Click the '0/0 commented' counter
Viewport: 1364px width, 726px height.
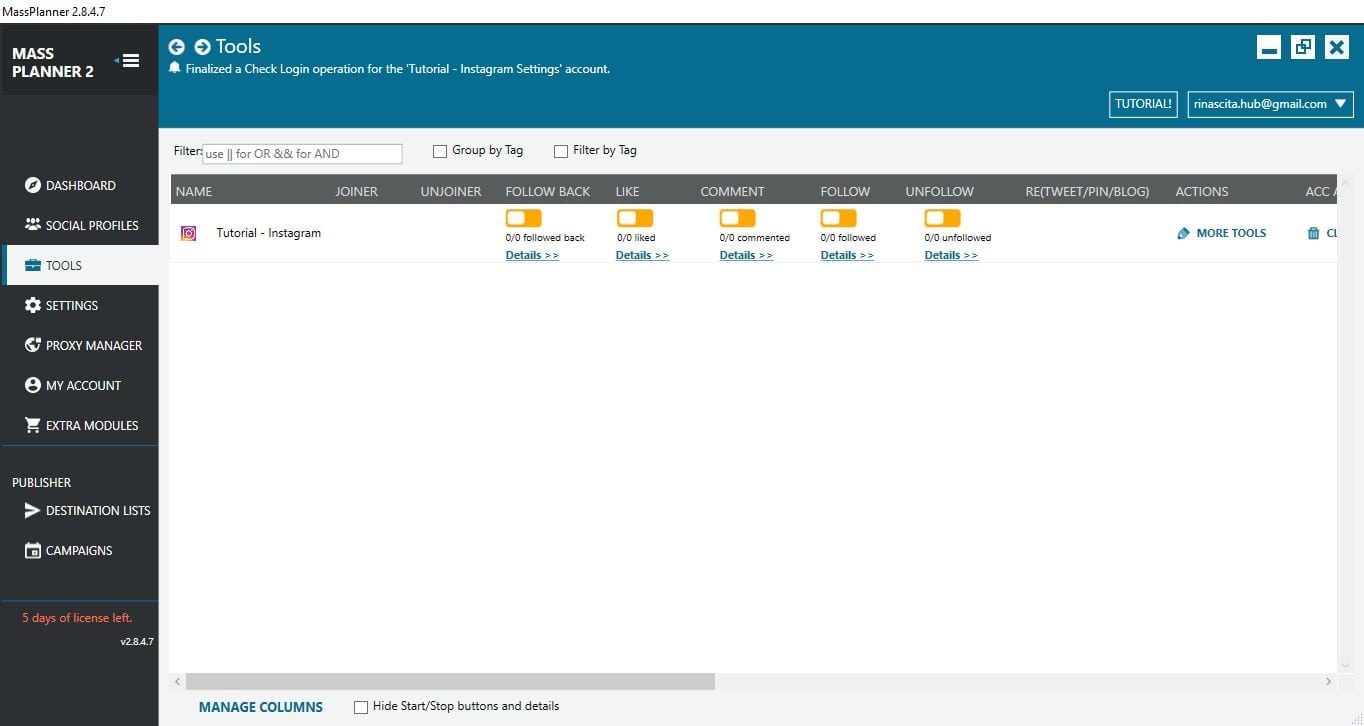pos(755,238)
